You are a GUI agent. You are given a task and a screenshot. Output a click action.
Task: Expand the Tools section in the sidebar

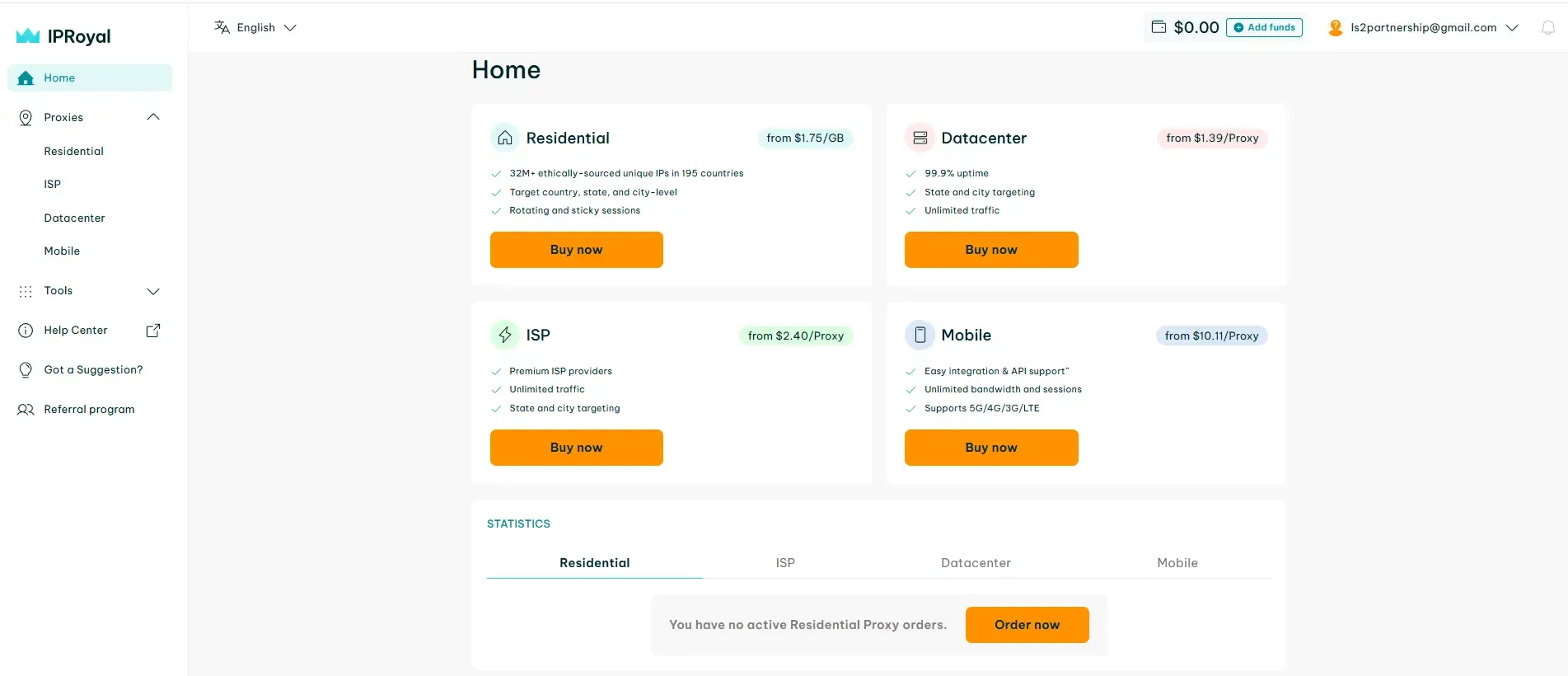[153, 291]
